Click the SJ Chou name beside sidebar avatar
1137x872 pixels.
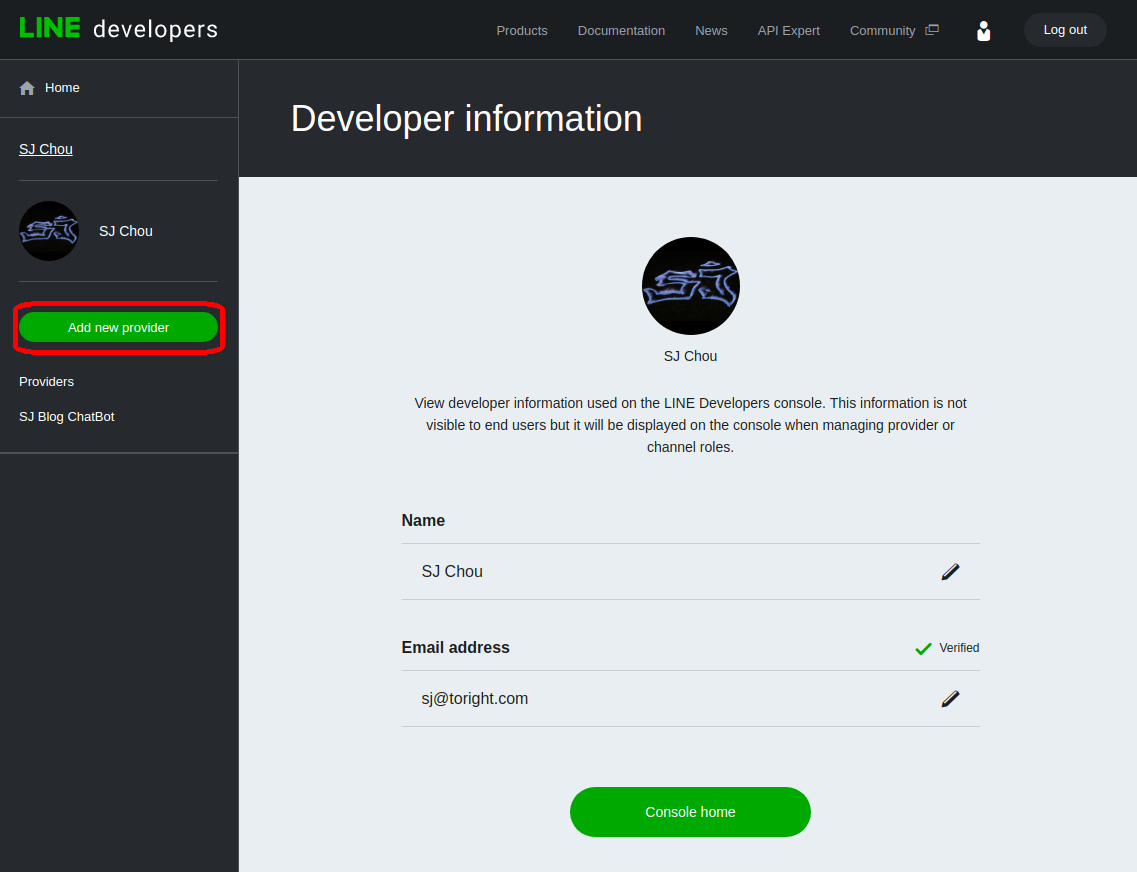click(125, 231)
